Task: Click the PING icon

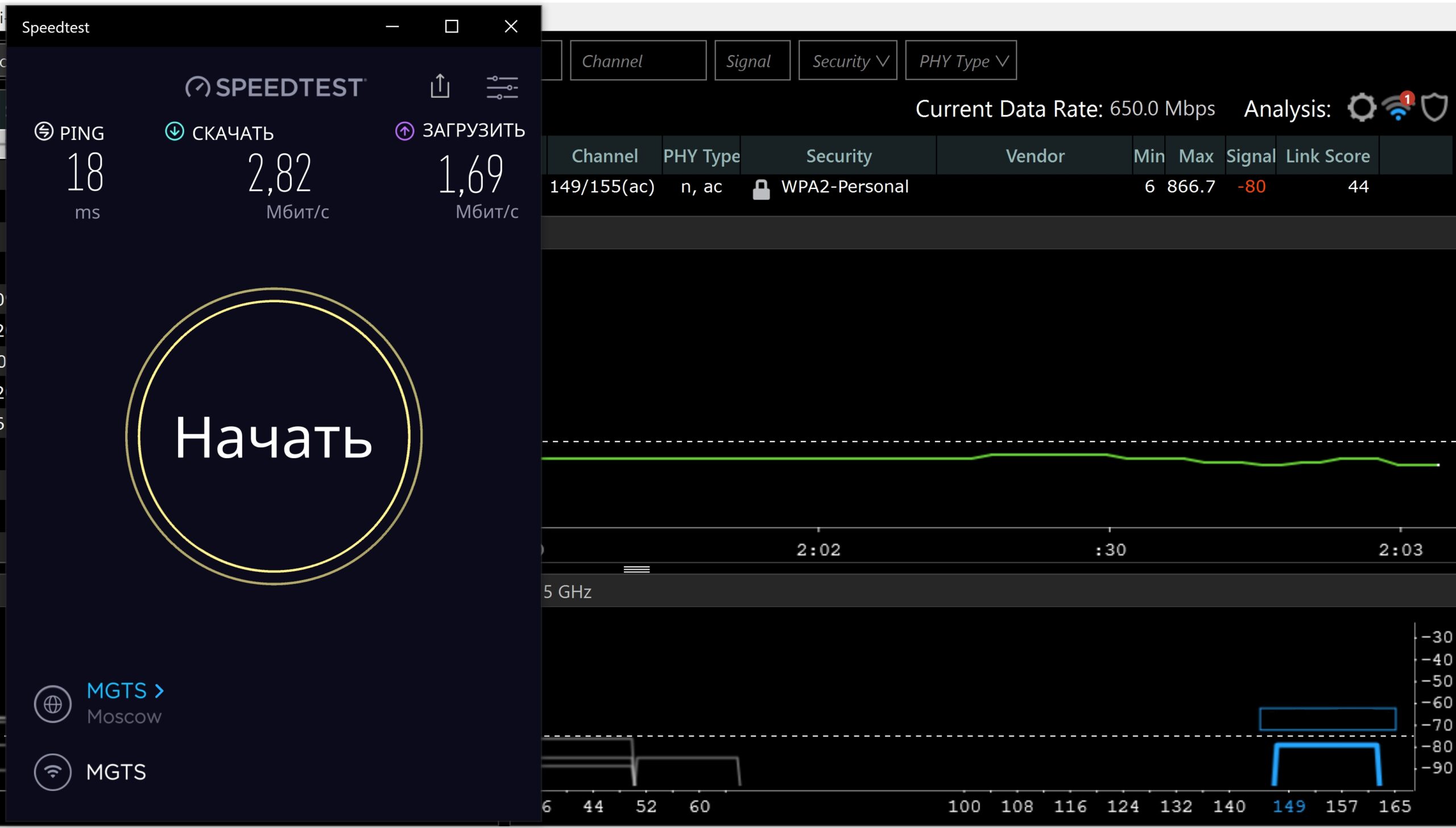Action: 44,131
